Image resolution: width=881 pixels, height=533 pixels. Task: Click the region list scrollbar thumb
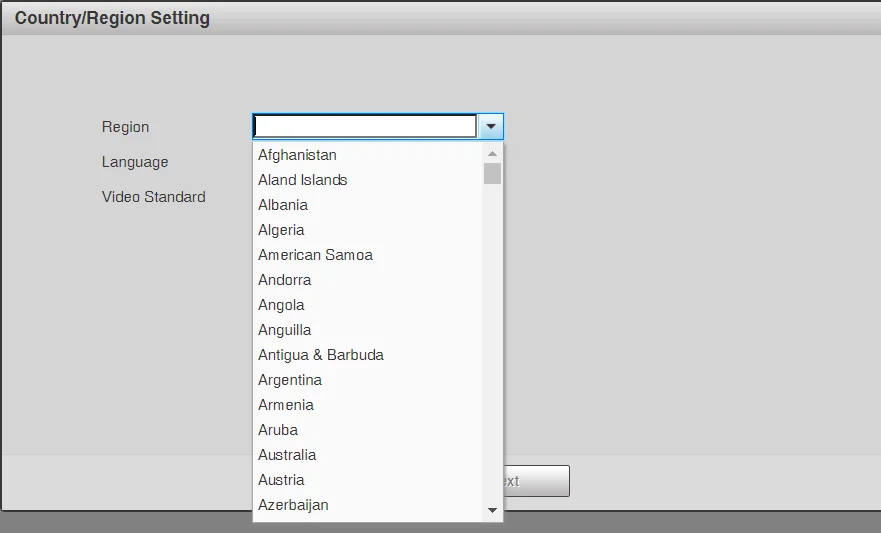tap(492, 174)
